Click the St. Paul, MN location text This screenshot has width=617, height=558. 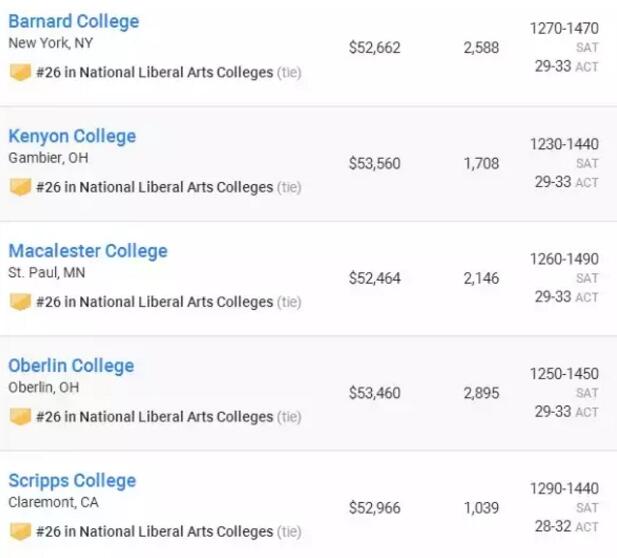coord(46,273)
